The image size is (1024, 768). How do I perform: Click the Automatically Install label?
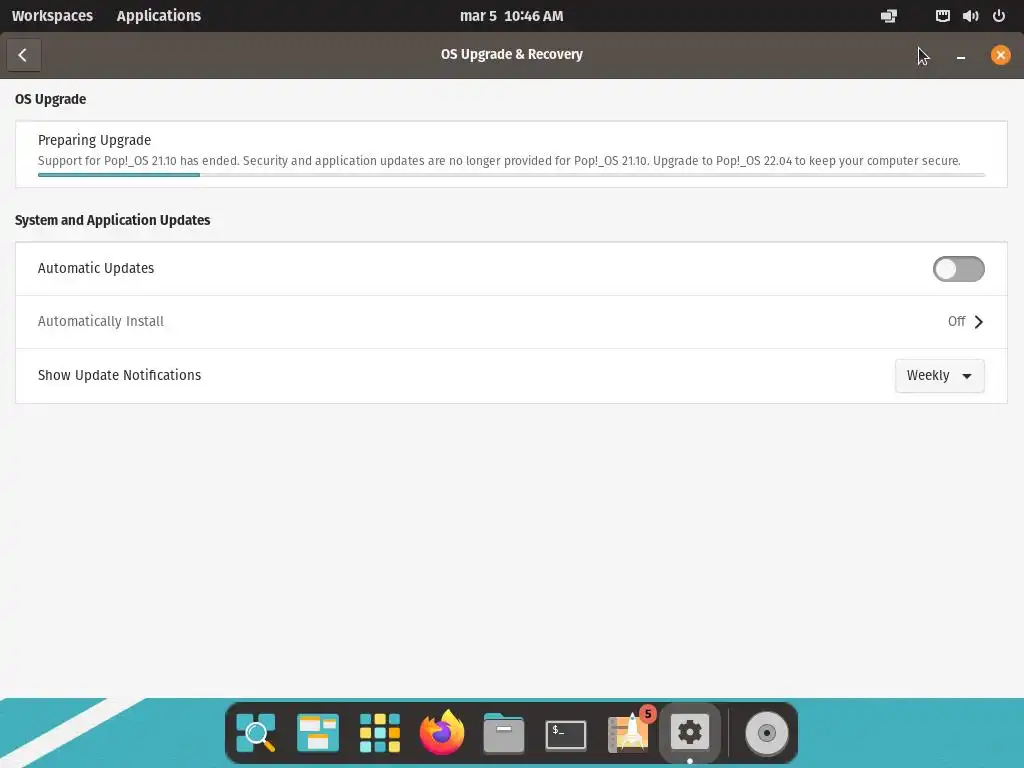(x=101, y=321)
